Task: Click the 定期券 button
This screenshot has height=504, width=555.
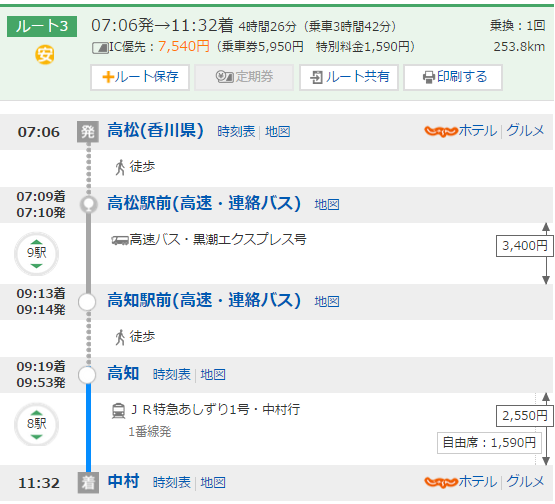Action: click(x=244, y=77)
